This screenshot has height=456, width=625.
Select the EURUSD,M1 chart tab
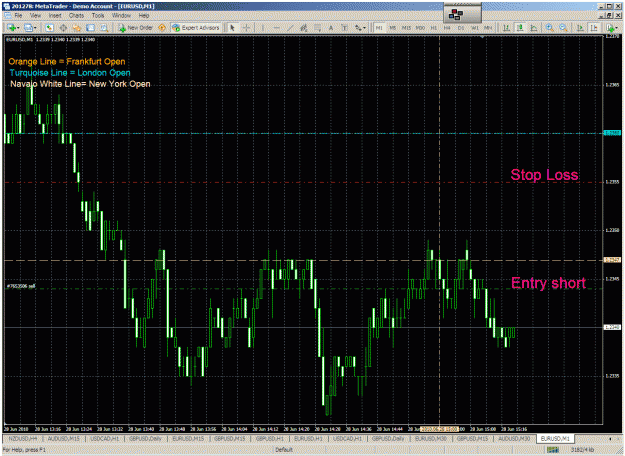pyautogui.click(x=555, y=438)
